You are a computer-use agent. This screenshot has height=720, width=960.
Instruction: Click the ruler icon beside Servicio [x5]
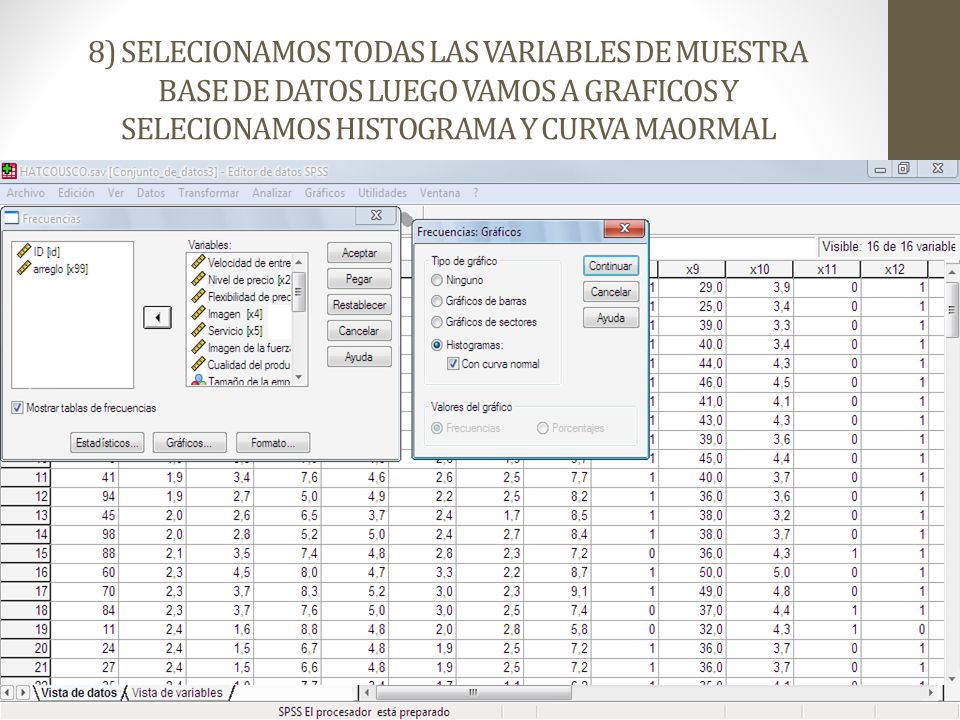pos(198,331)
